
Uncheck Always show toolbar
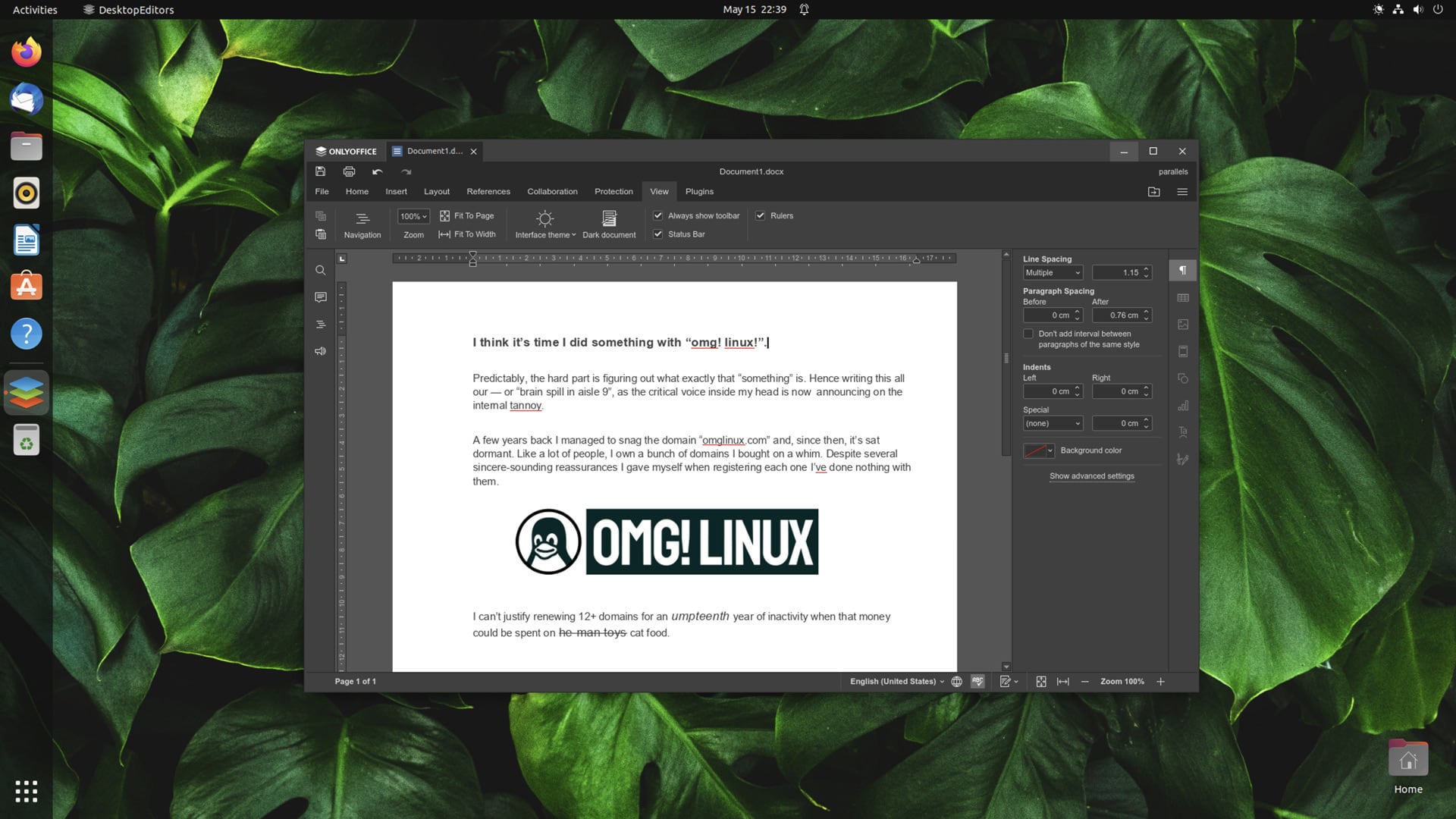click(658, 216)
